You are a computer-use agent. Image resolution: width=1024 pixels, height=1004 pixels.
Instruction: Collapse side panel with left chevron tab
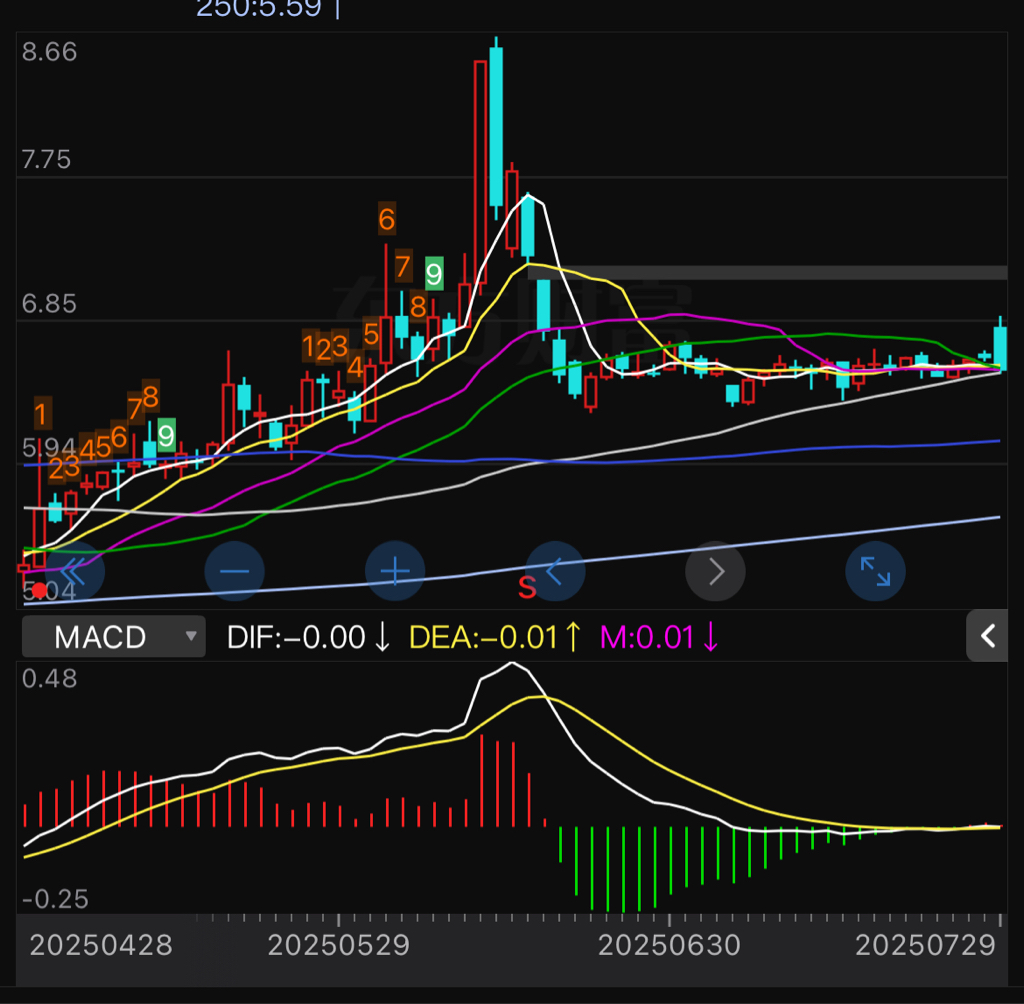pyautogui.click(x=987, y=636)
